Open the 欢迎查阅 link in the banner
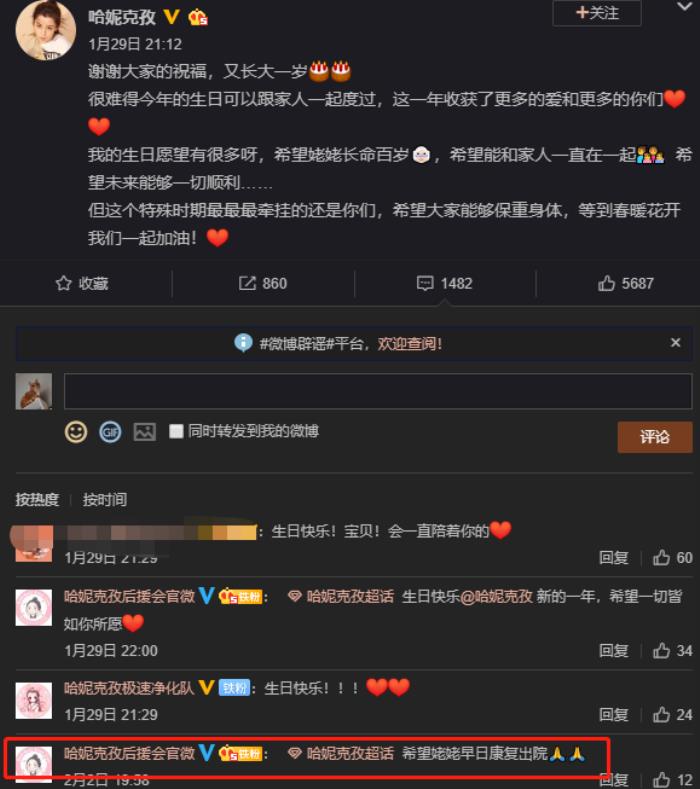The height and width of the screenshot is (789, 700). pyautogui.click(x=410, y=344)
